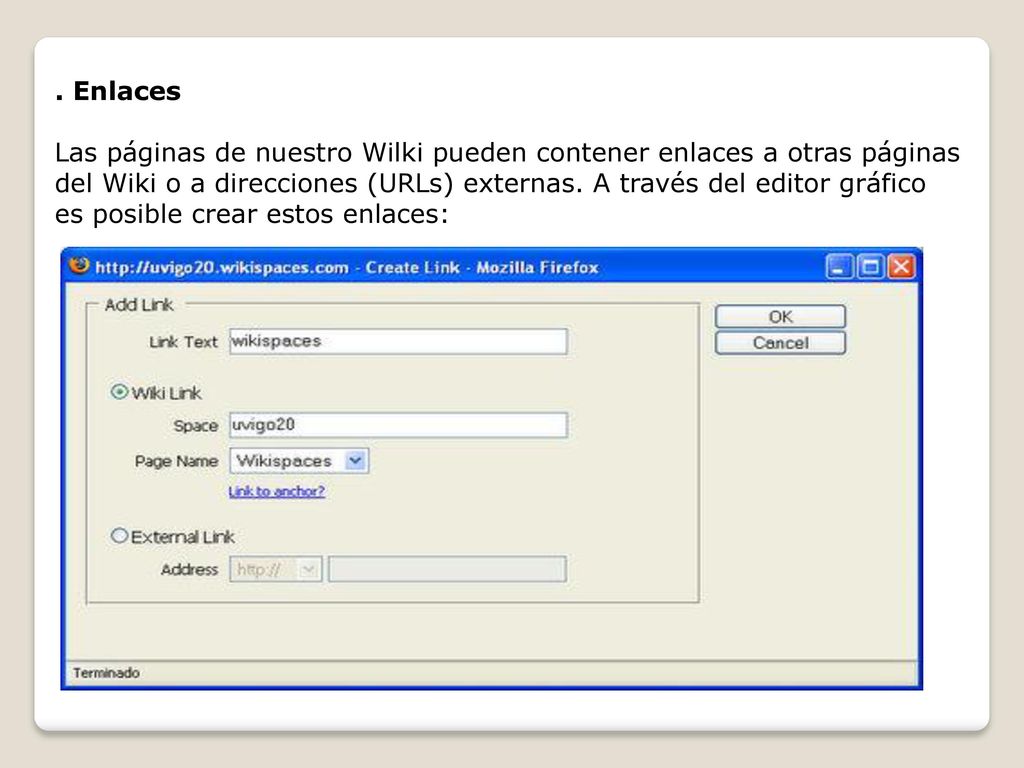
Task: Select the External Link radio button
Action: pos(119,536)
